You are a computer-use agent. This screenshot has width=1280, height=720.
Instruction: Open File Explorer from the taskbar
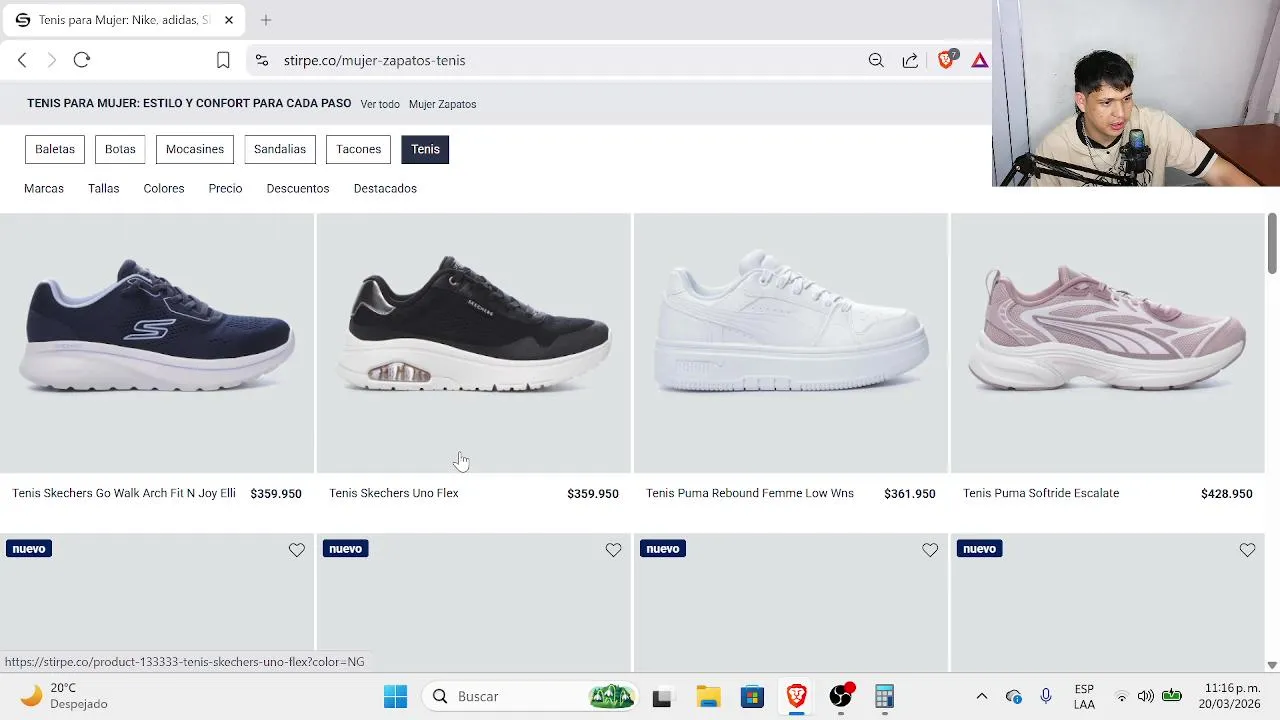point(708,696)
